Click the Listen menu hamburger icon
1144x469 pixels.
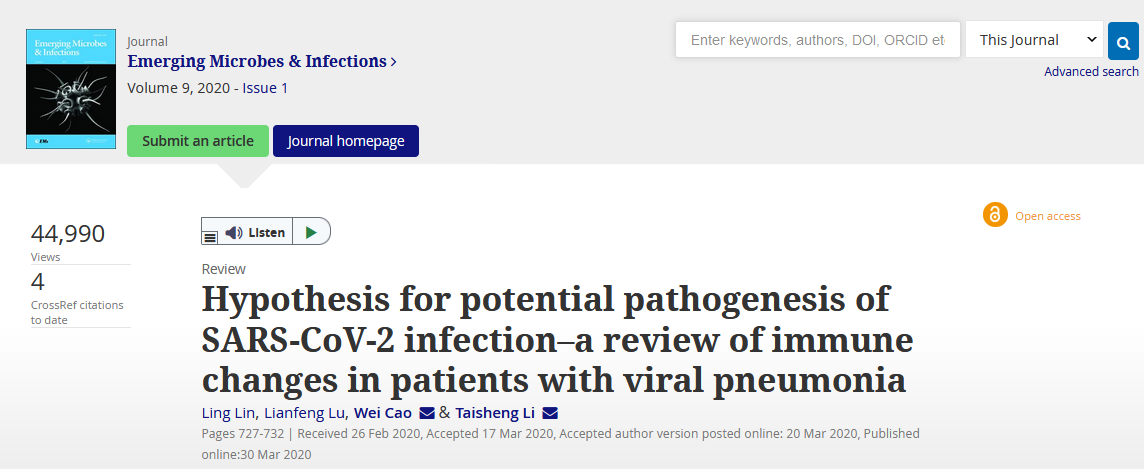click(x=210, y=237)
